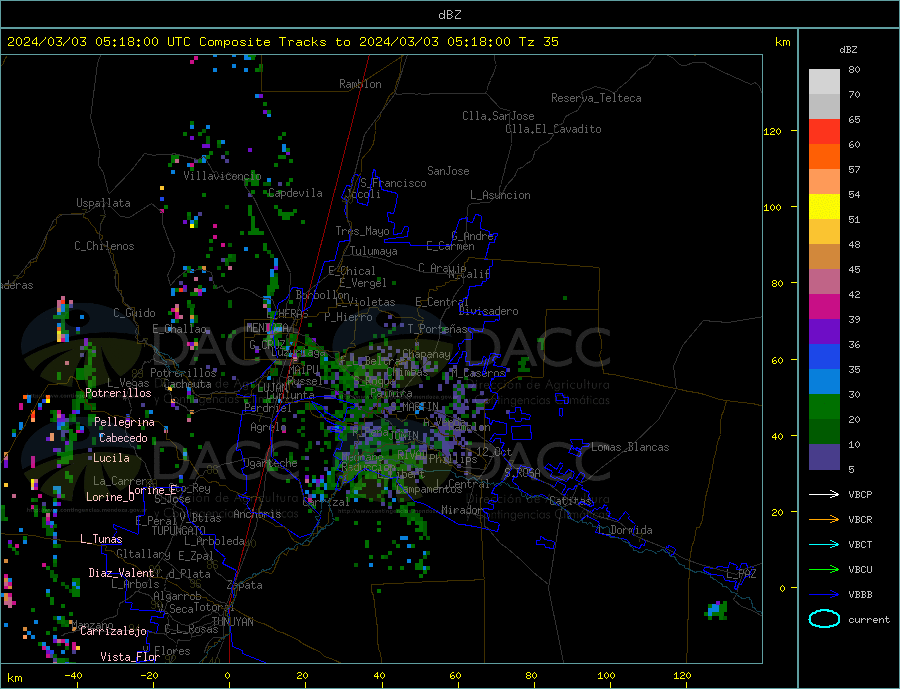
Task: Click the blue VBBB arrow legend icon
Action: pyautogui.click(x=824, y=595)
